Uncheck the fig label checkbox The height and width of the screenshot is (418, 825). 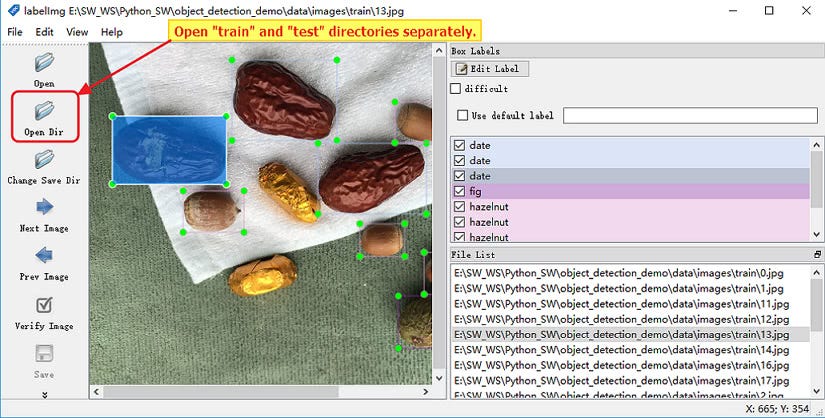[459, 191]
